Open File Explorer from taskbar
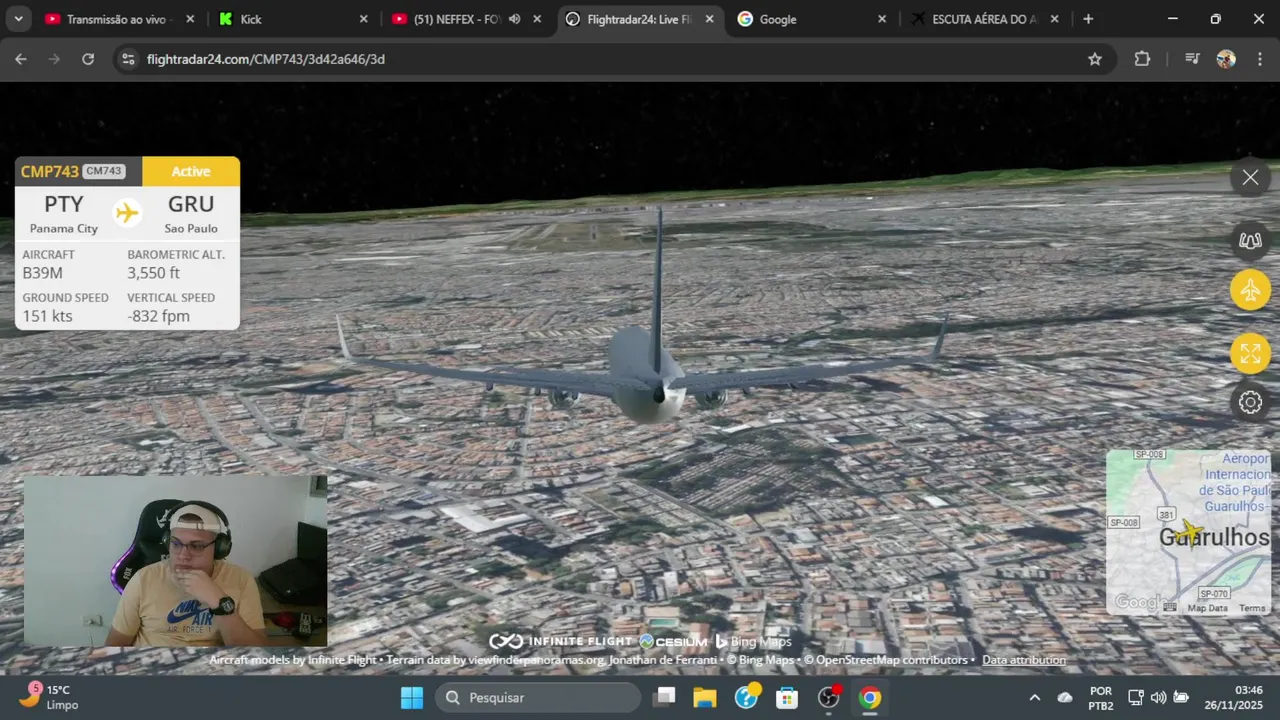Viewport: 1280px width, 720px height. (x=705, y=697)
